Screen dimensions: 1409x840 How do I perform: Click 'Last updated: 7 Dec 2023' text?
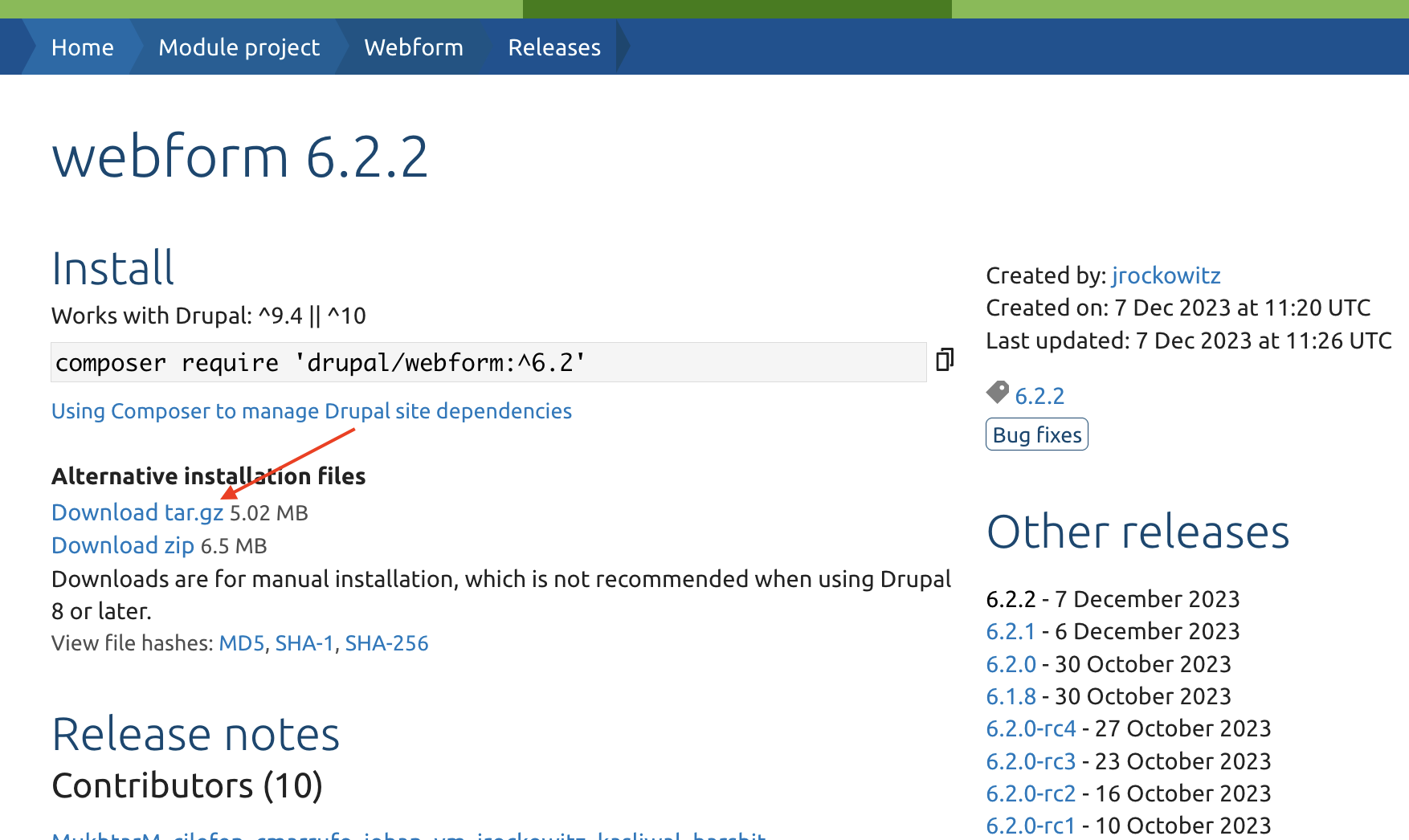(x=1189, y=340)
